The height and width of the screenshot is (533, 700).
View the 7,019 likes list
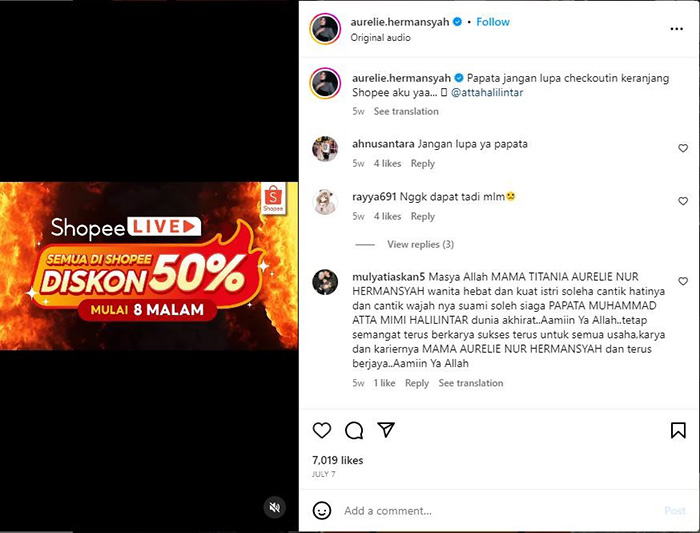[338, 460]
